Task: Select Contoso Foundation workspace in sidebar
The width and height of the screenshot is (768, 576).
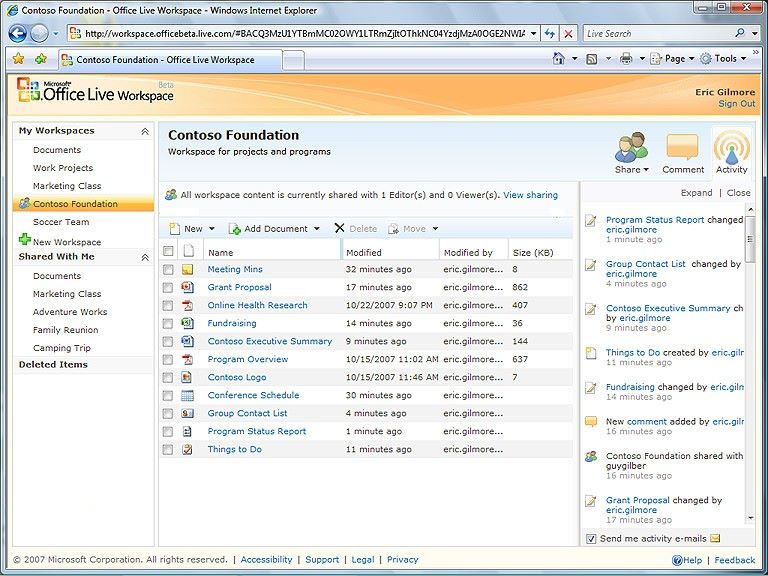Action: (83, 204)
